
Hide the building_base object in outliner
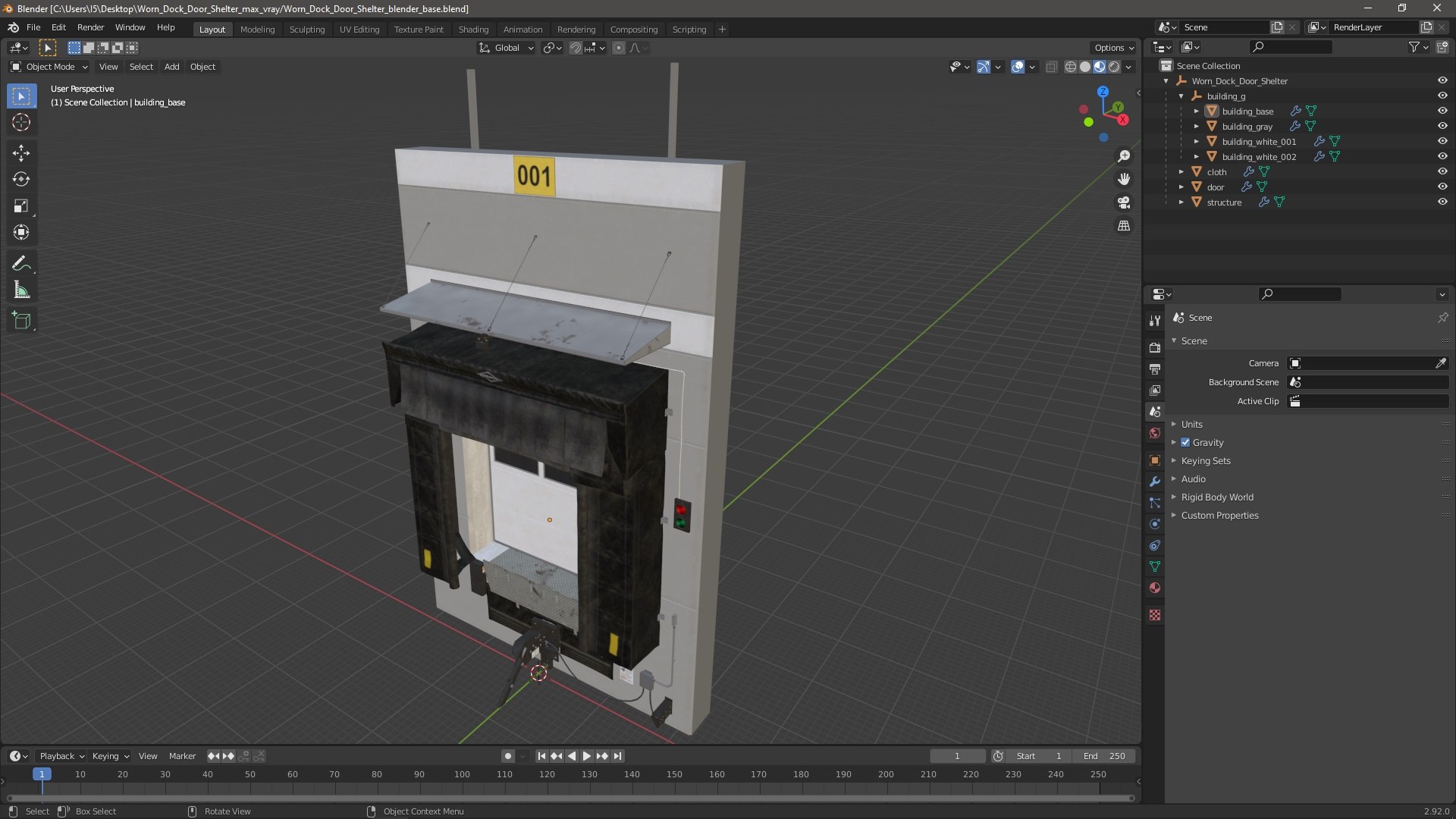[1442, 111]
